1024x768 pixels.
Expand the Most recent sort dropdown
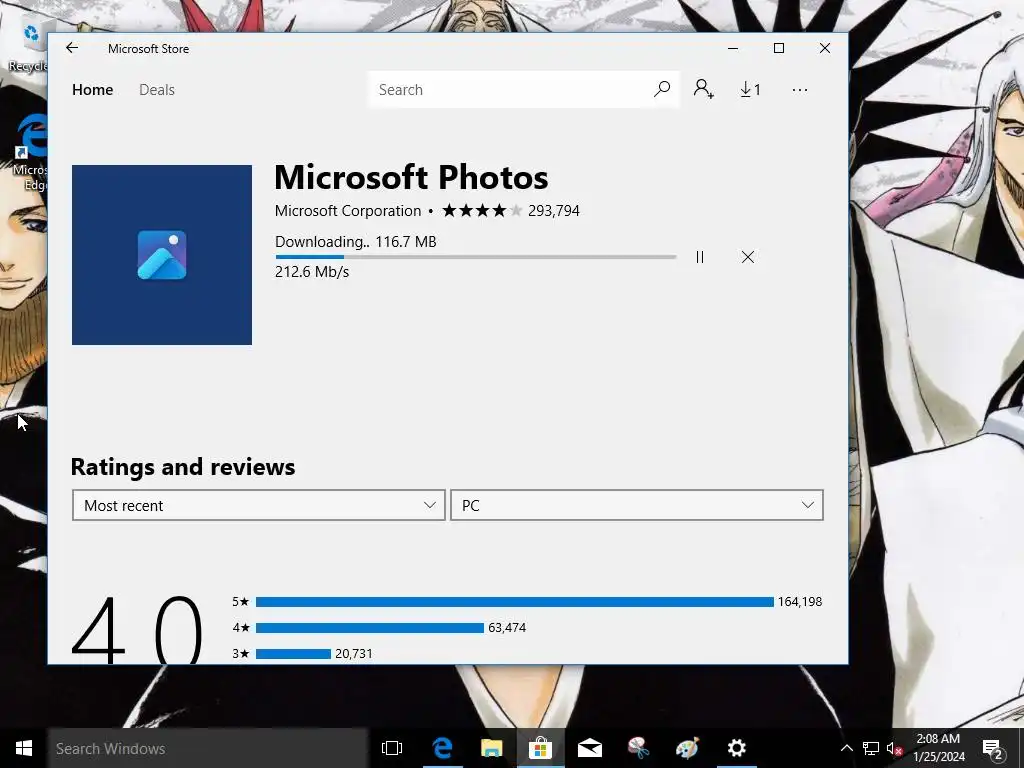[x=259, y=505]
